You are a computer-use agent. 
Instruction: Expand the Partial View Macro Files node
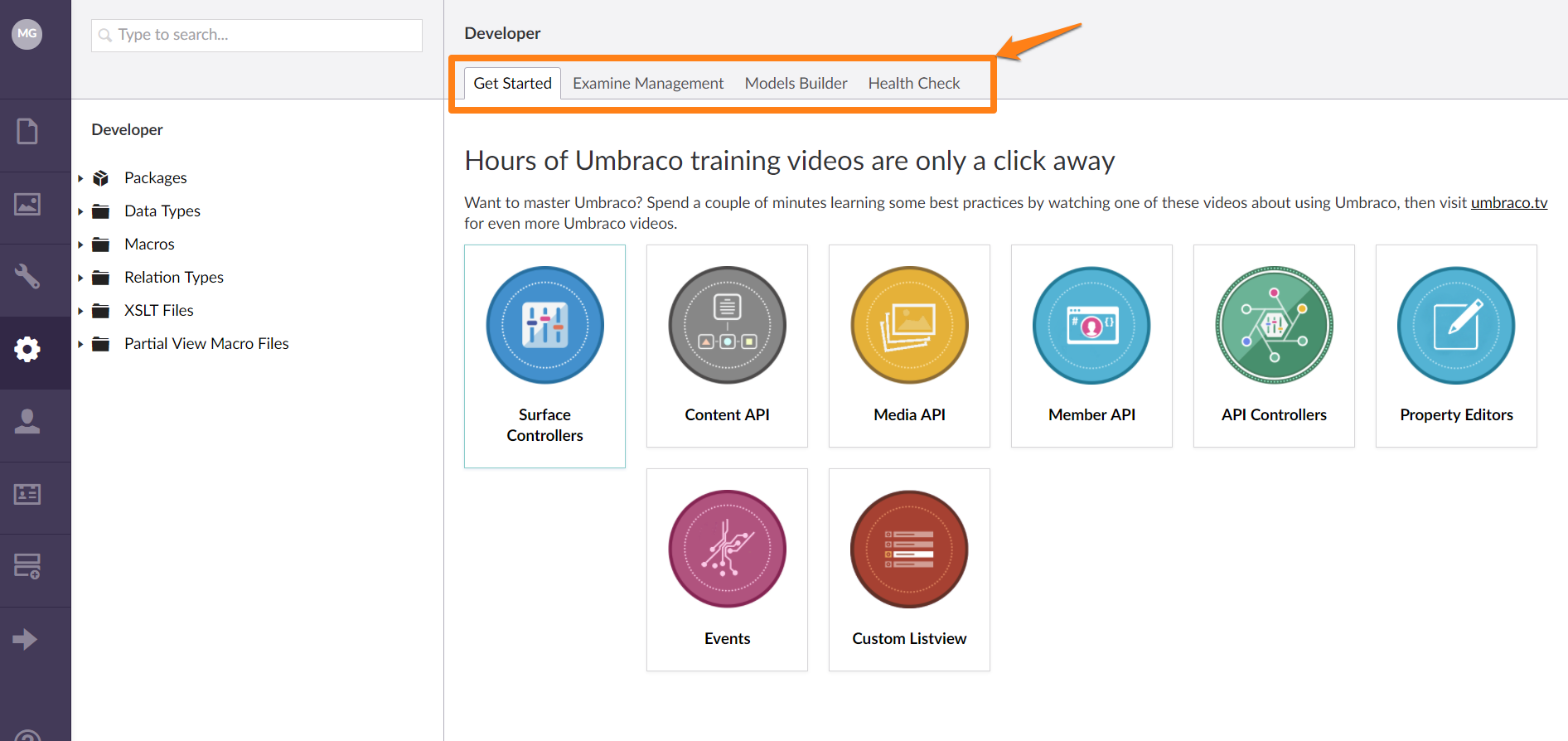[80, 344]
